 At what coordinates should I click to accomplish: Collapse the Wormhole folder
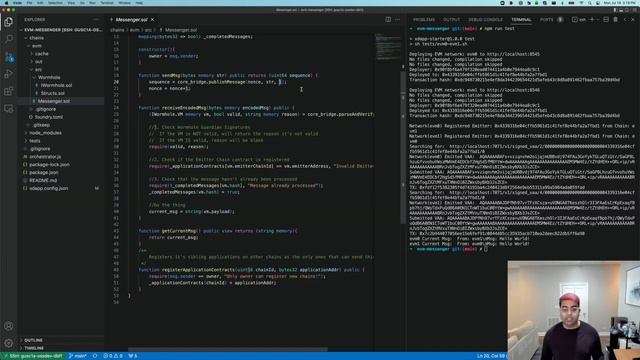(x=49, y=78)
